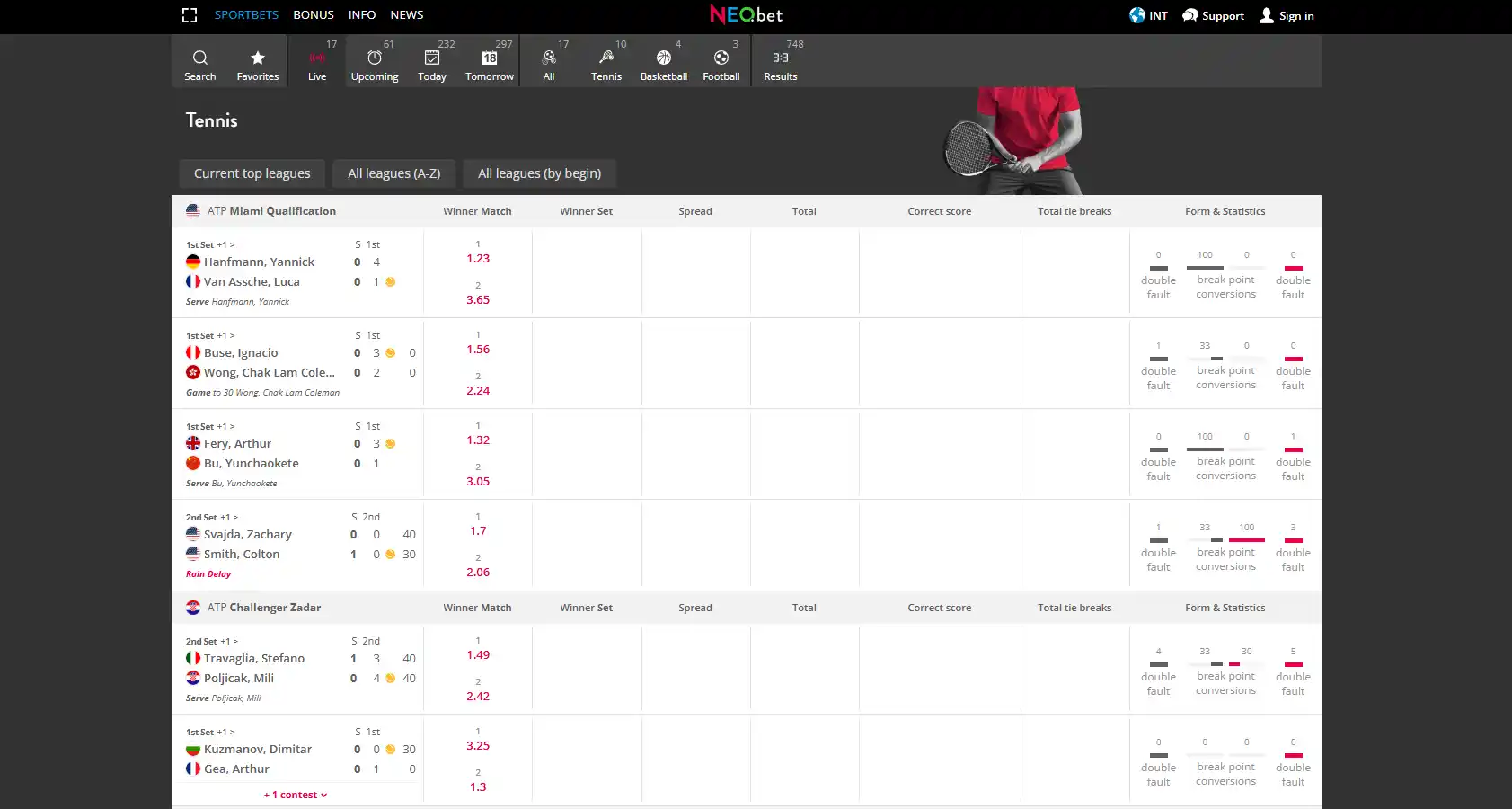This screenshot has width=1512, height=809.
Task: Open INT language selector
Action: coord(1148,15)
